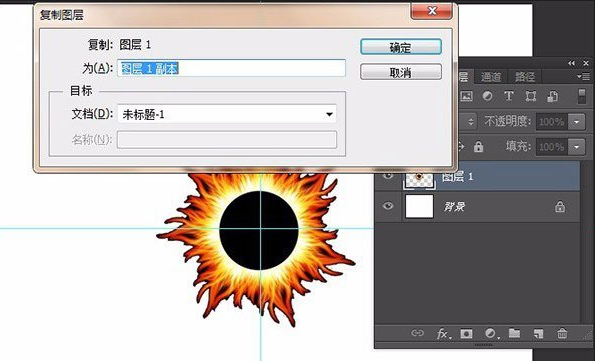Click the link layers icon
Screen dimensions: 595x361
[x=417, y=333]
